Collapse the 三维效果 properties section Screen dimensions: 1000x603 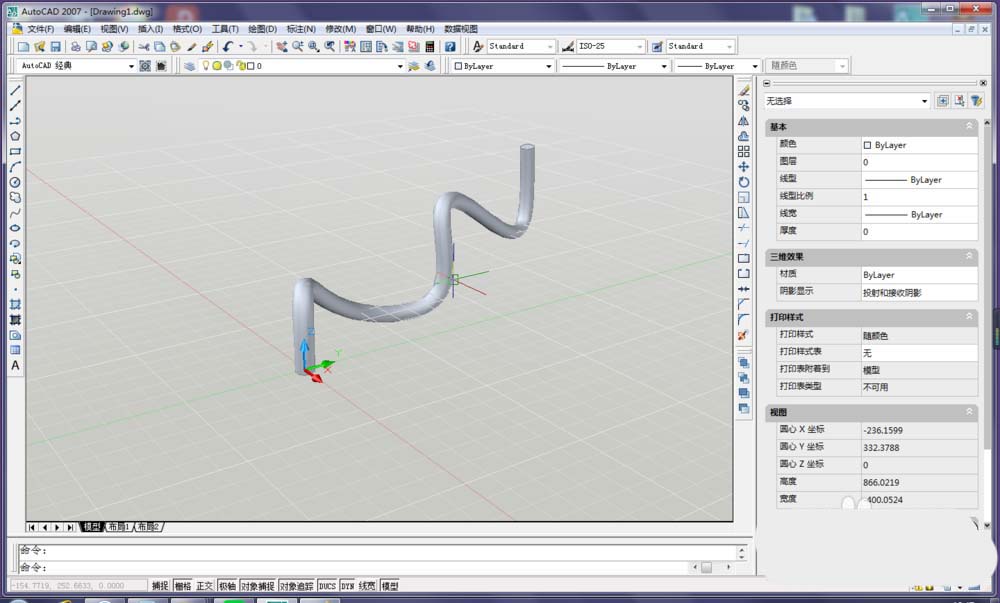tap(968, 257)
